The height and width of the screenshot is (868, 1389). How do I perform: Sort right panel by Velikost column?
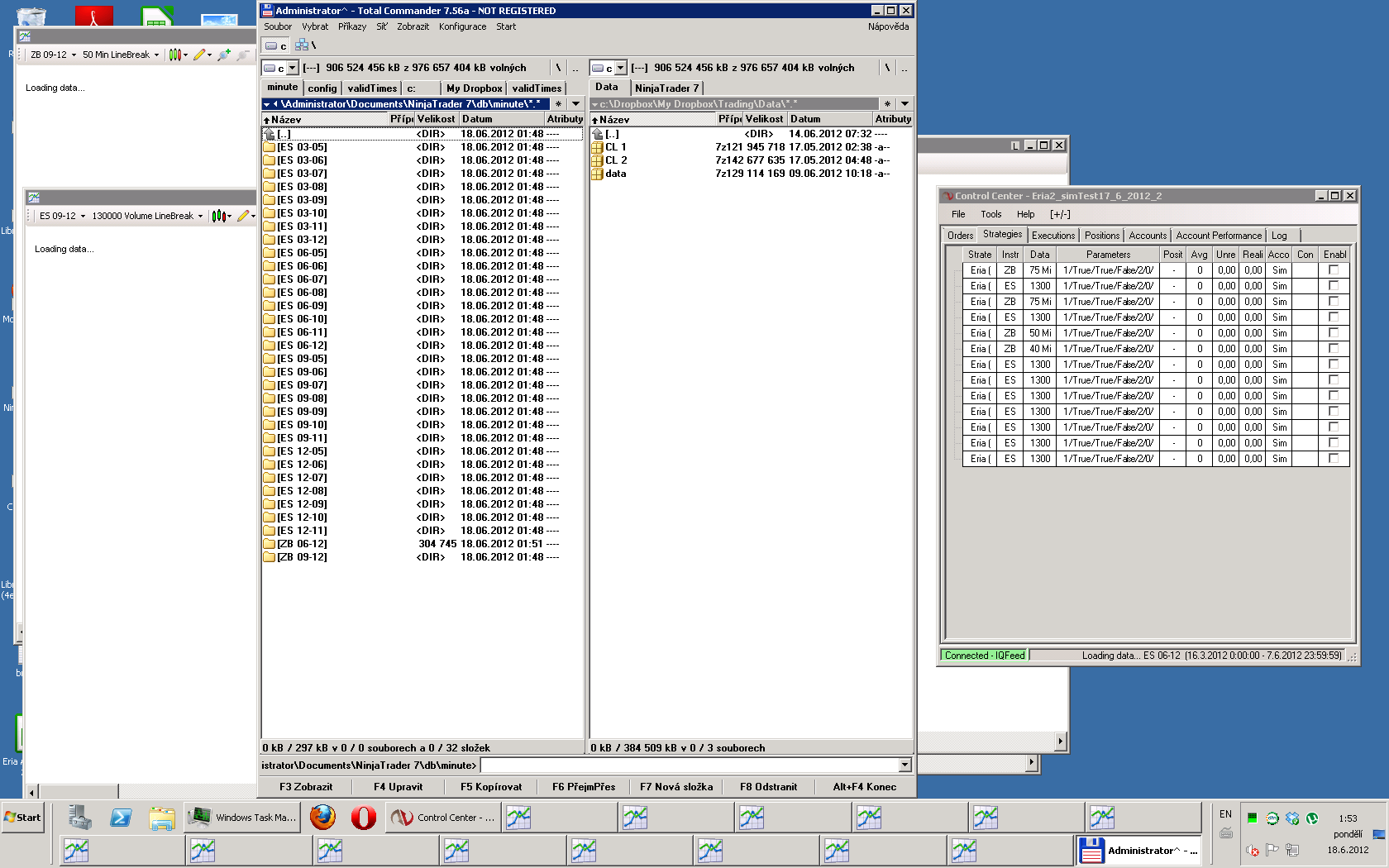pyautogui.click(x=764, y=119)
